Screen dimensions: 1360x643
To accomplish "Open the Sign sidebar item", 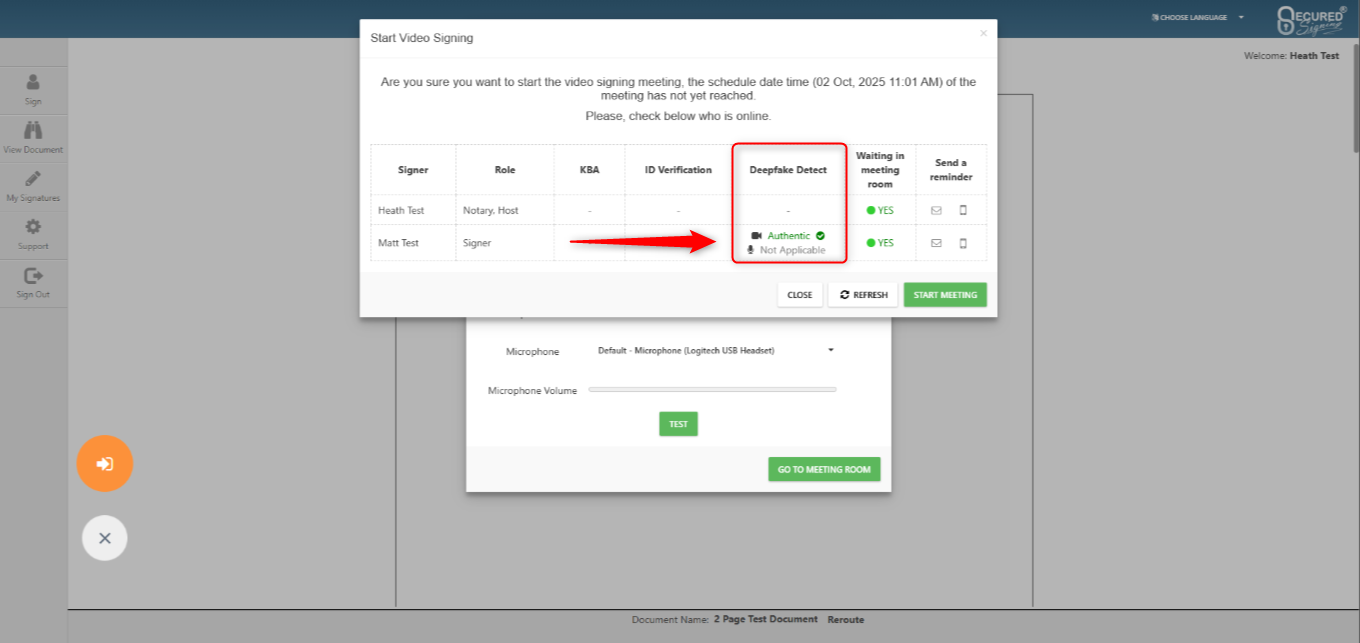I will [33, 90].
